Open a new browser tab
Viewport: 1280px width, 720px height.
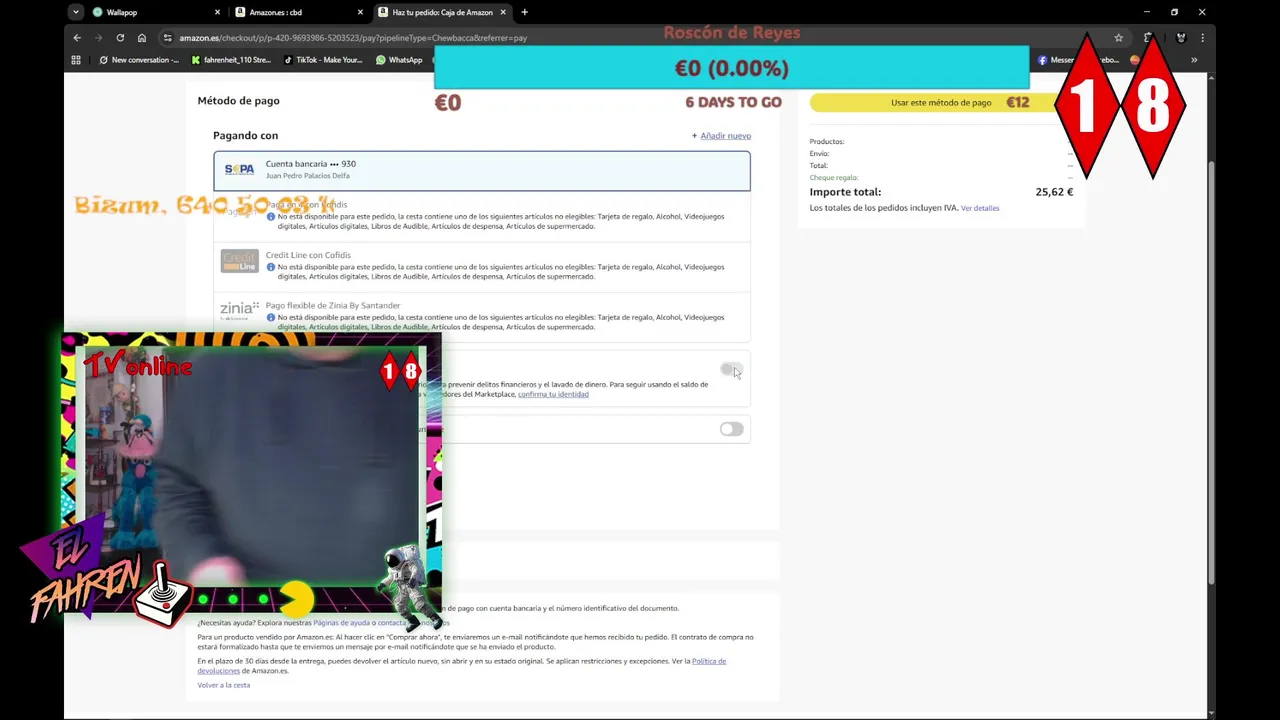point(524,12)
